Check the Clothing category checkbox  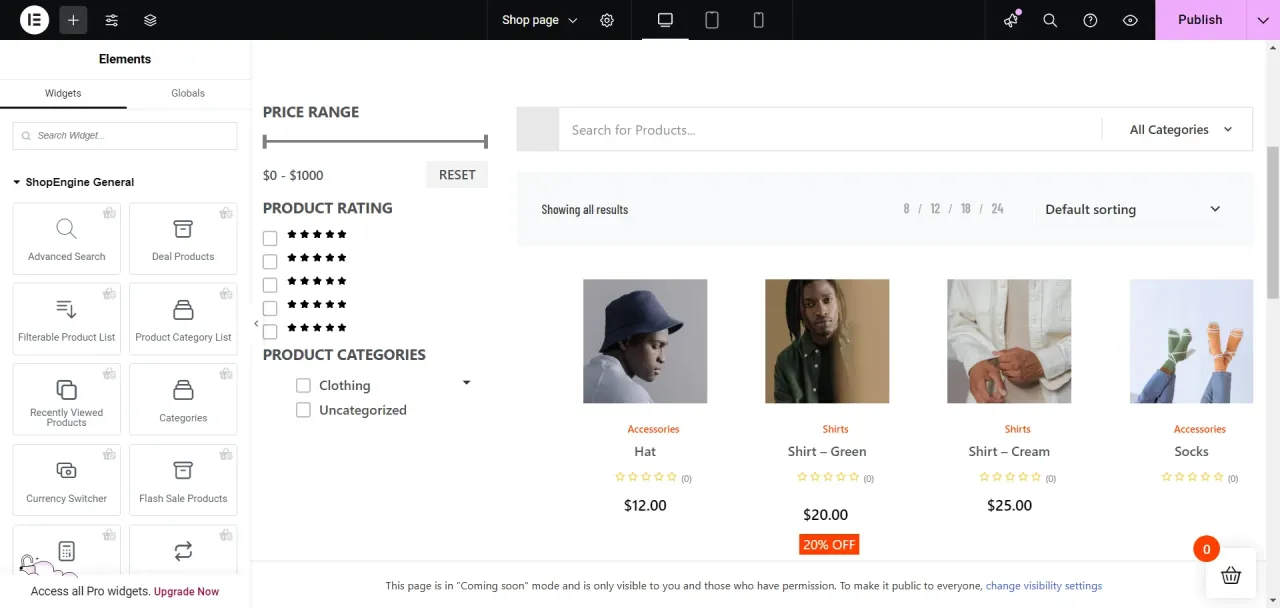(x=304, y=385)
